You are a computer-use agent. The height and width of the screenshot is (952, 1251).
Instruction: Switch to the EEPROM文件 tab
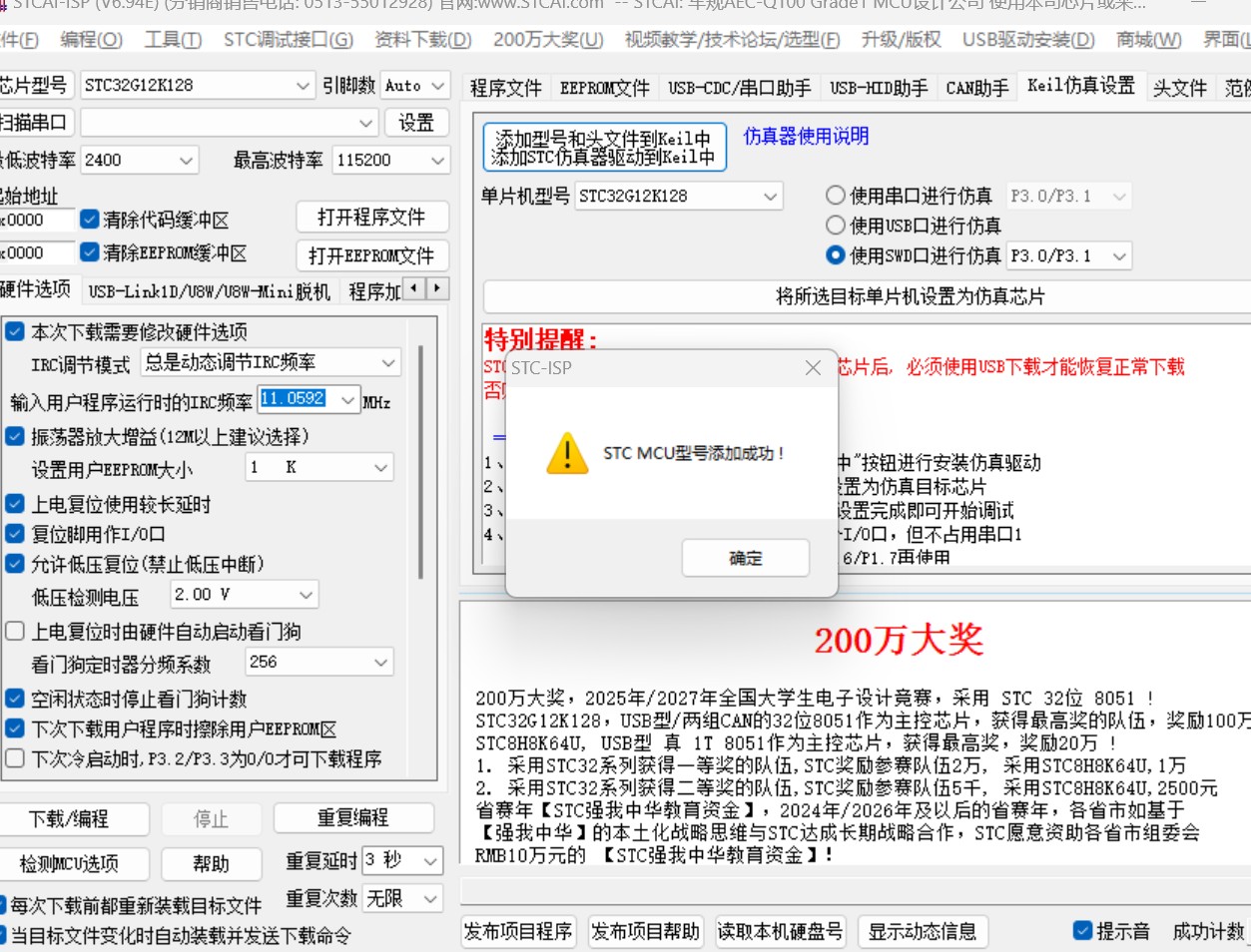[604, 88]
